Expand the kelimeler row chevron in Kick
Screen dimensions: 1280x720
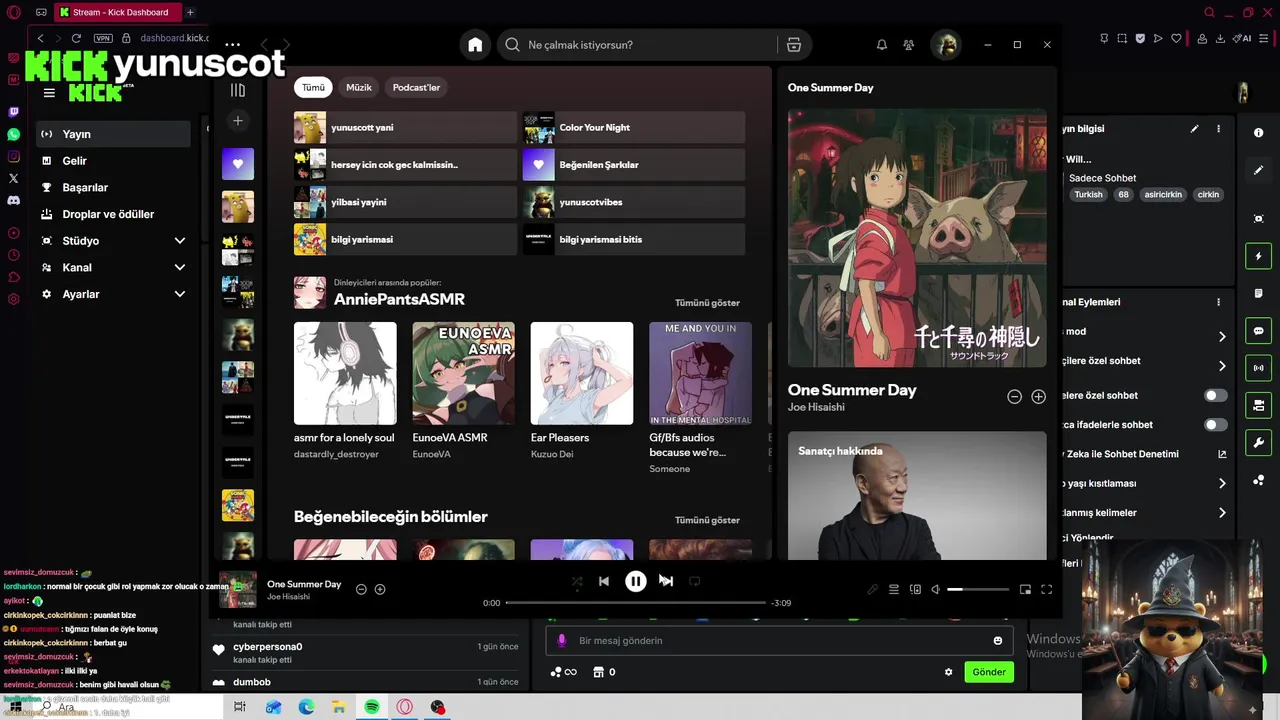pyautogui.click(x=1222, y=513)
